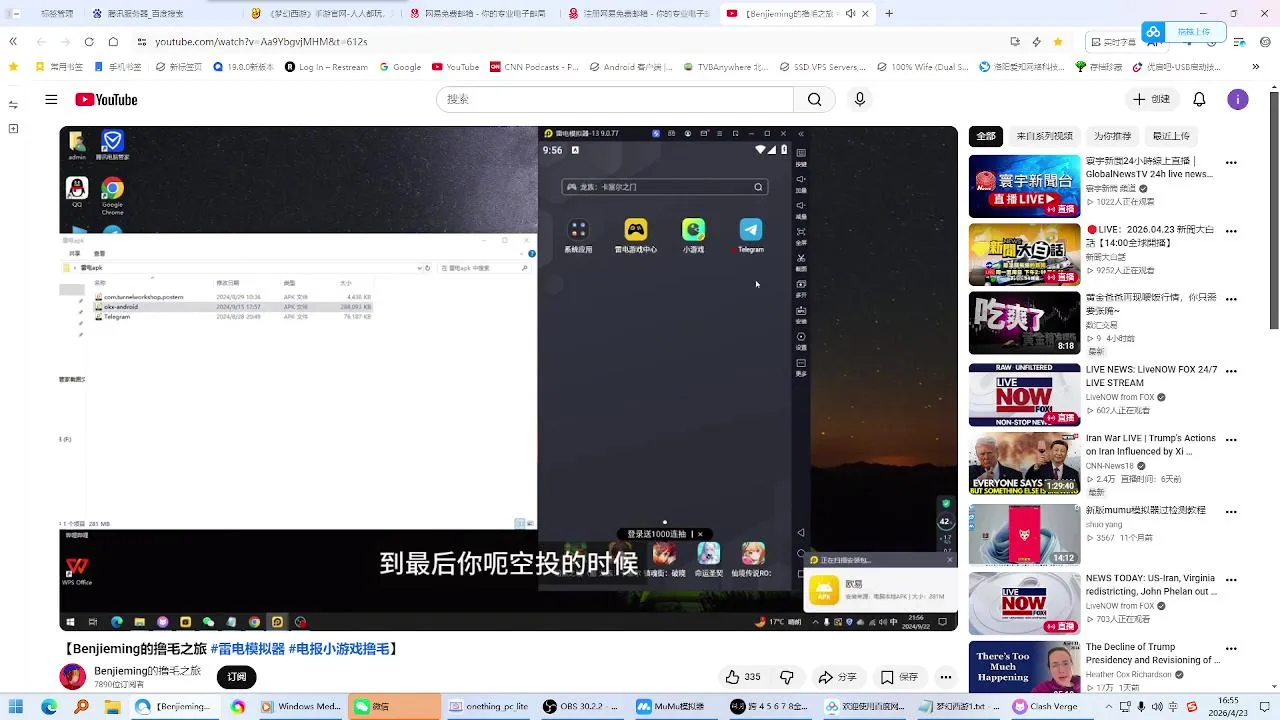
Task: Click the browser address bar URL
Action: tap(261, 42)
